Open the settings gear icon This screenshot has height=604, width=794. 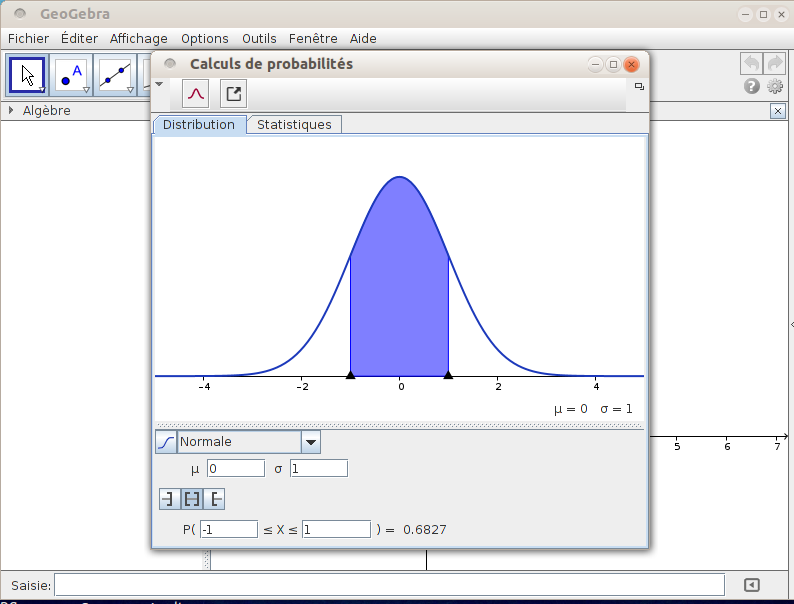click(x=775, y=87)
